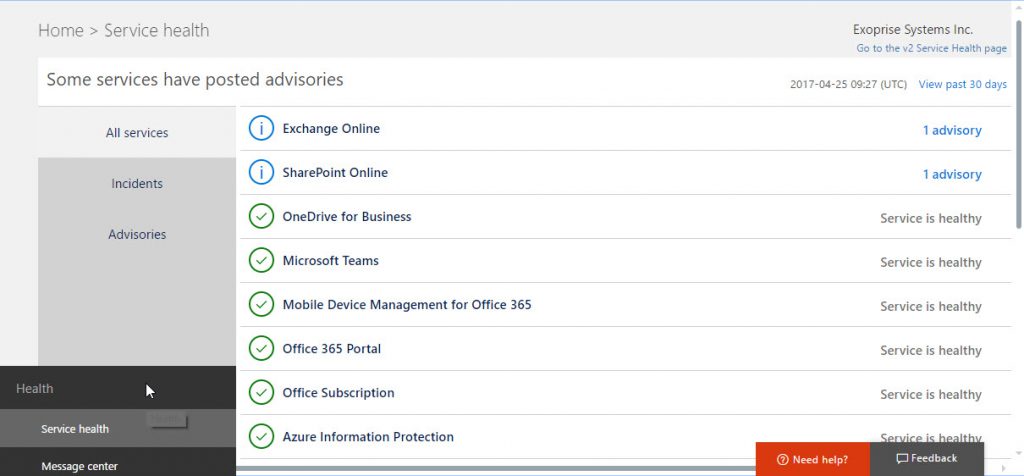This screenshot has height=476, width=1024.
Task: Click the Microsoft Teams service name
Action: click(330, 261)
